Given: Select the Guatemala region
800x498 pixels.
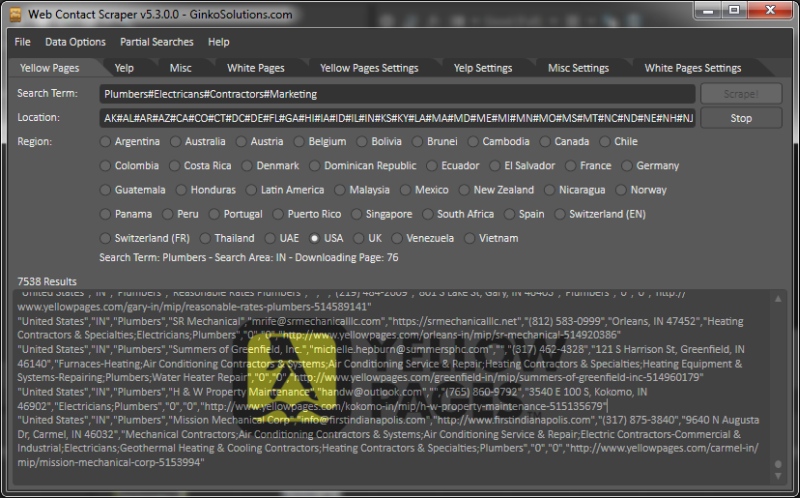Looking at the screenshot, I should [x=133, y=190].
